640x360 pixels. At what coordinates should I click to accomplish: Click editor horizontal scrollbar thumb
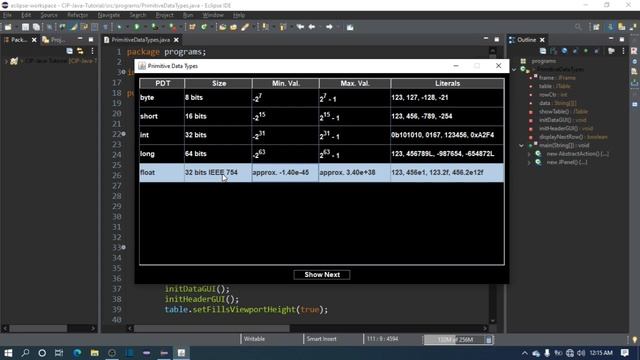[211, 329]
